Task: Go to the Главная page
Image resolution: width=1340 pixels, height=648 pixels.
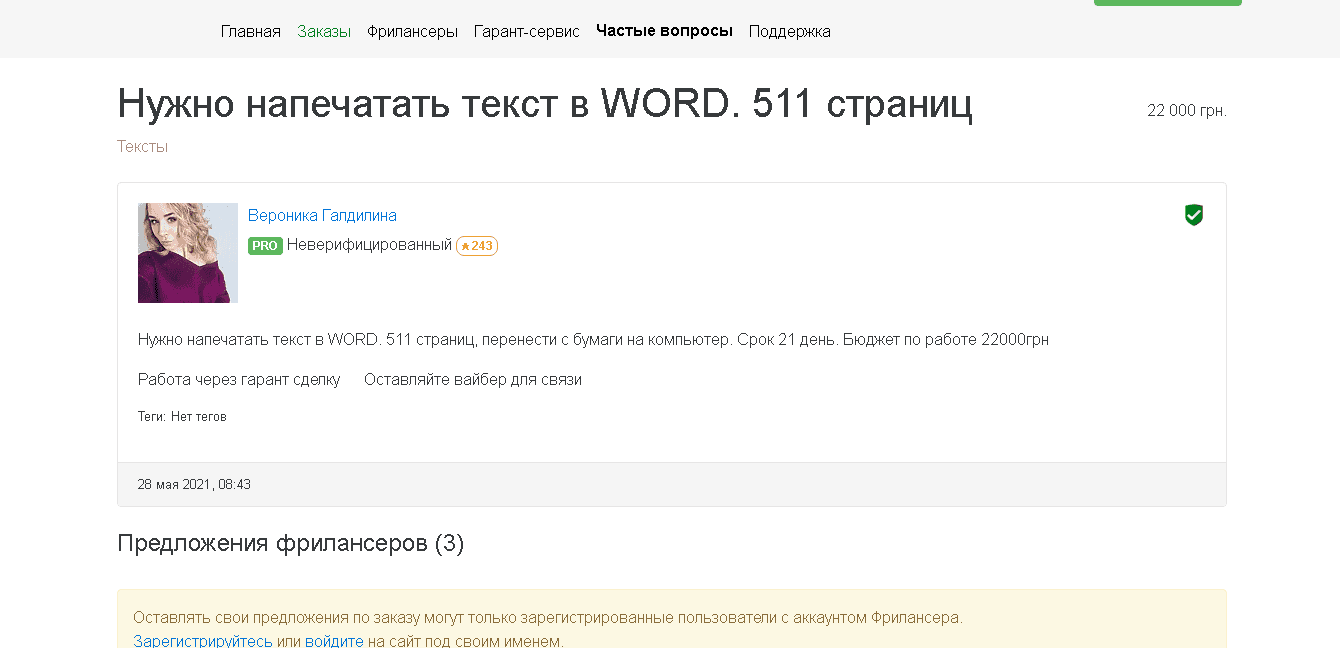Action: 251,31
